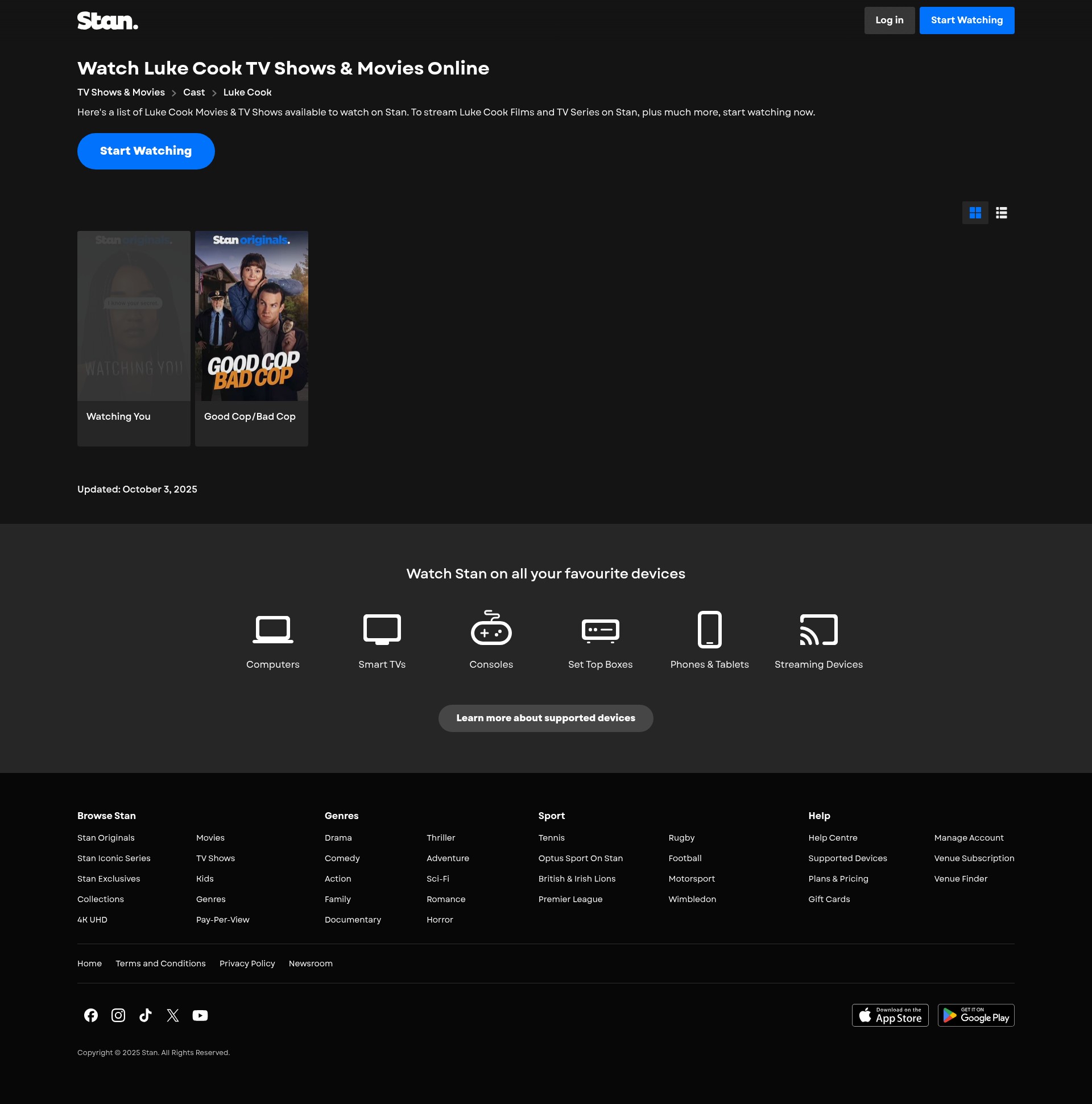Open the Good Cop/Bad Cop title link

[250, 416]
